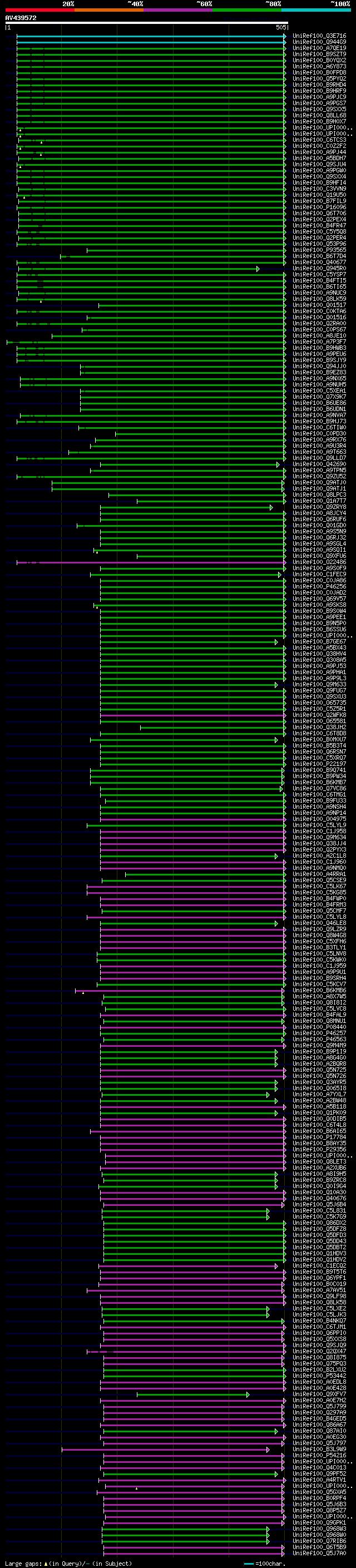The image size is (356, 1568).
Task: Click the hit label UniRef100_A6Y873
Action: 319,66
